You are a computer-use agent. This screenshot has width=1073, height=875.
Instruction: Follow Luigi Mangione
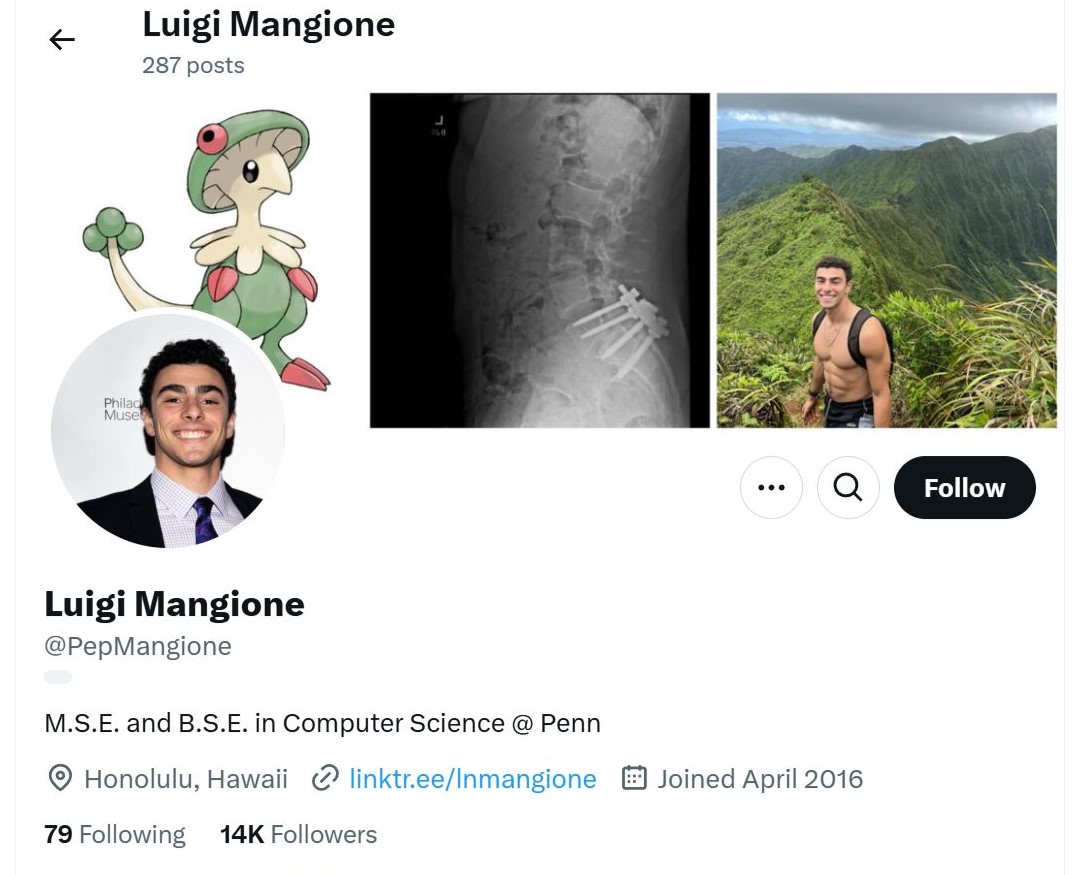pos(963,487)
